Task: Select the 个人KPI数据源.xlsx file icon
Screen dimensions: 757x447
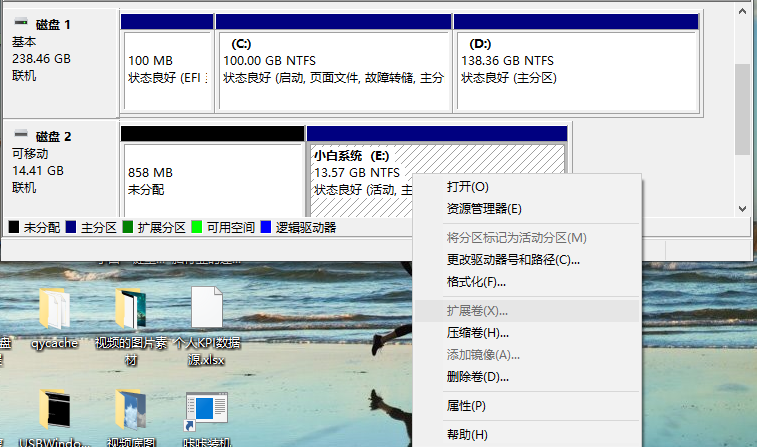Action: [206, 309]
